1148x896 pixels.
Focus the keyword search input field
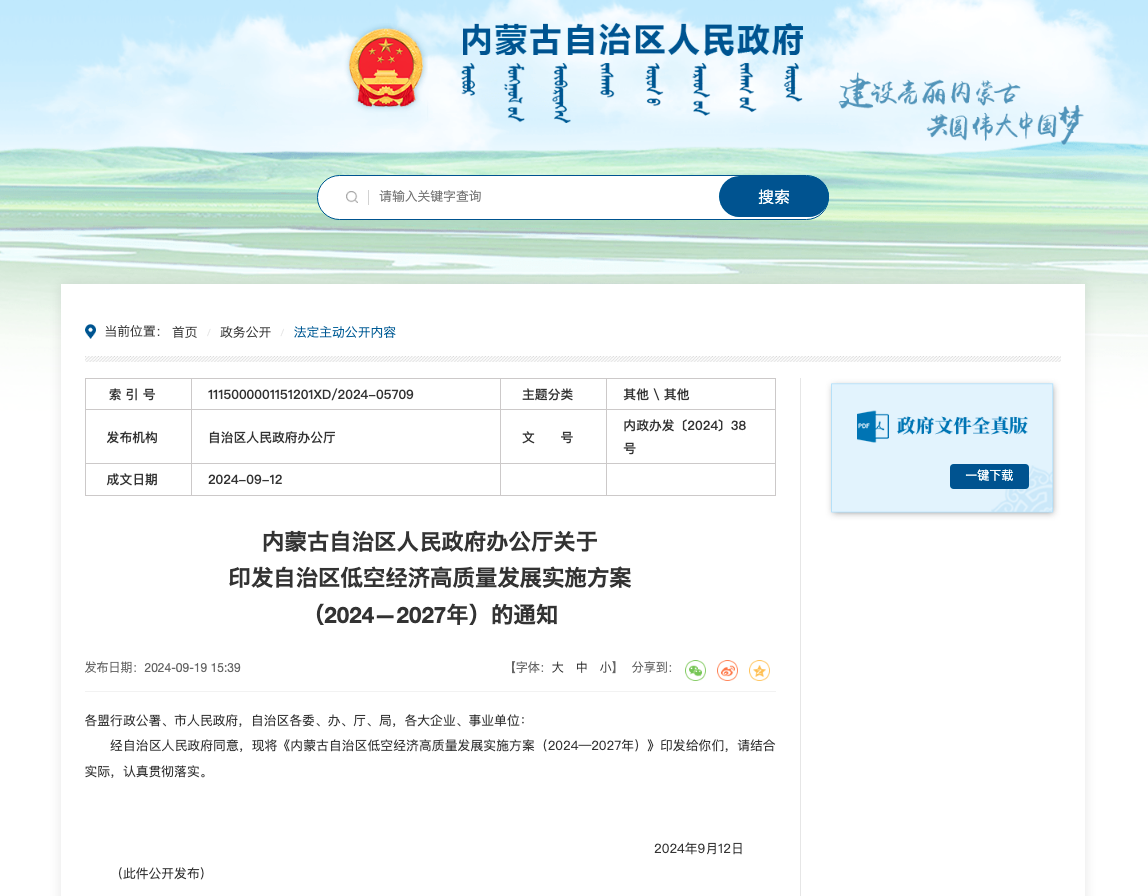(x=540, y=197)
